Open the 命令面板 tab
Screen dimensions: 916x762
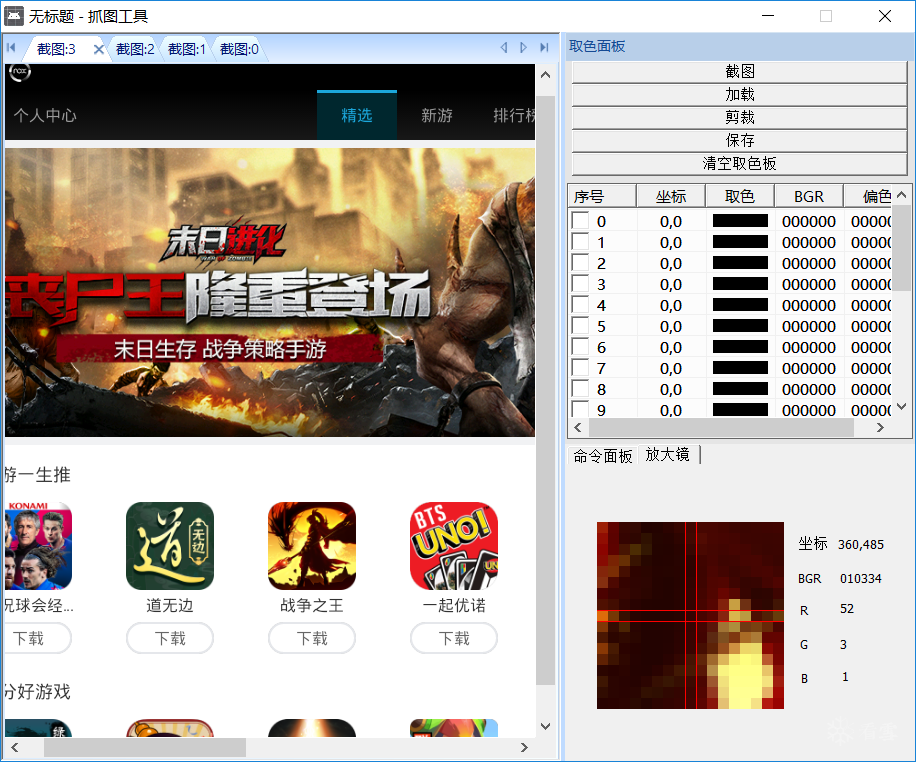tap(603, 456)
